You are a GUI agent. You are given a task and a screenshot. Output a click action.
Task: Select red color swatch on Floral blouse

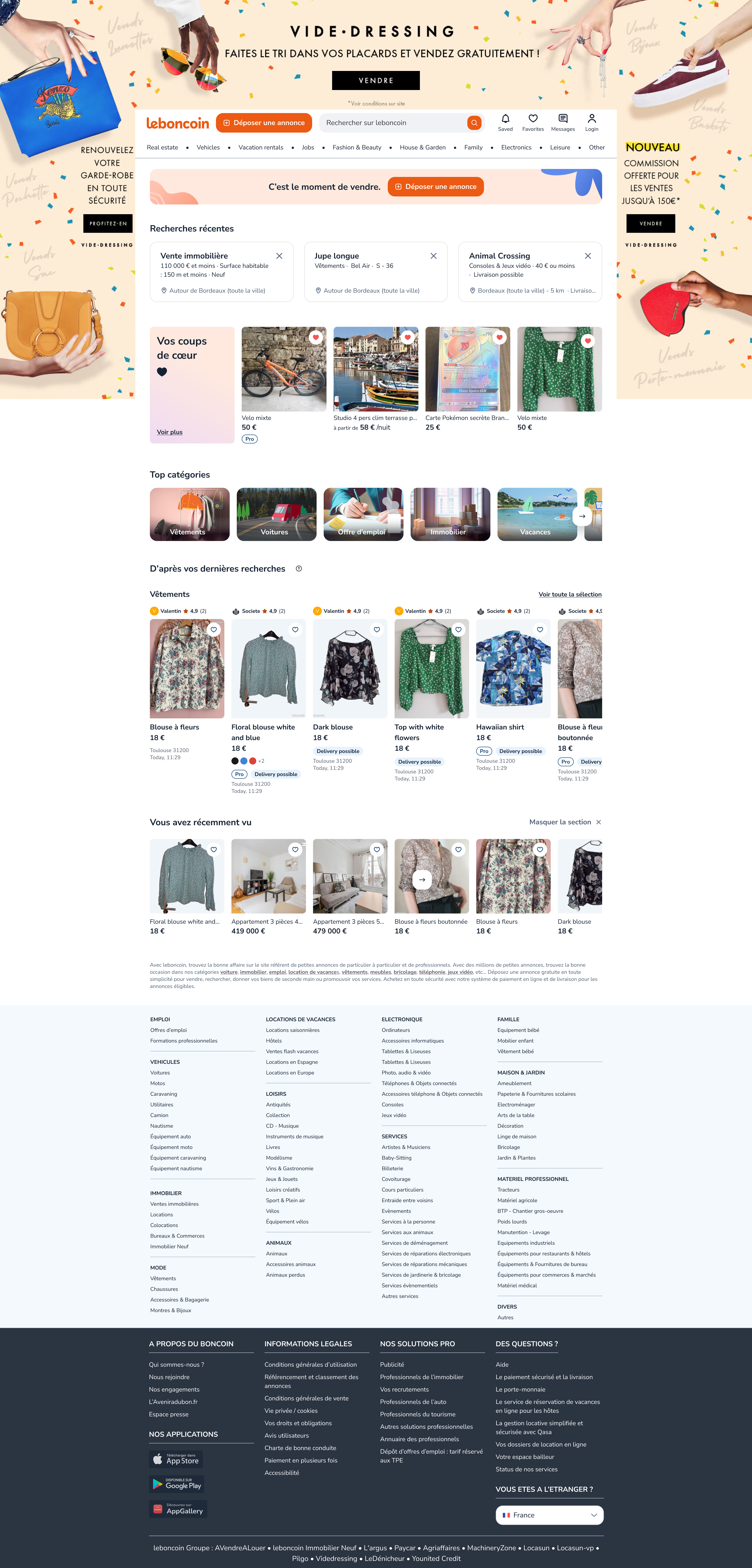[253, 761]
